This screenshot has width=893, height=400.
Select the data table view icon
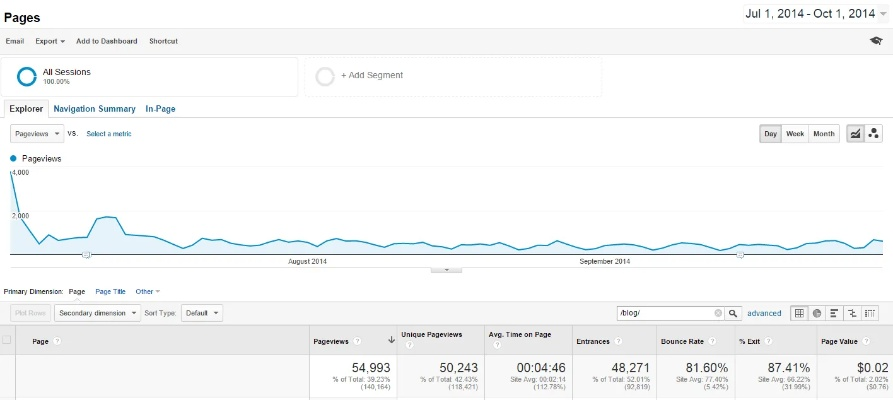tap(799, 313)
